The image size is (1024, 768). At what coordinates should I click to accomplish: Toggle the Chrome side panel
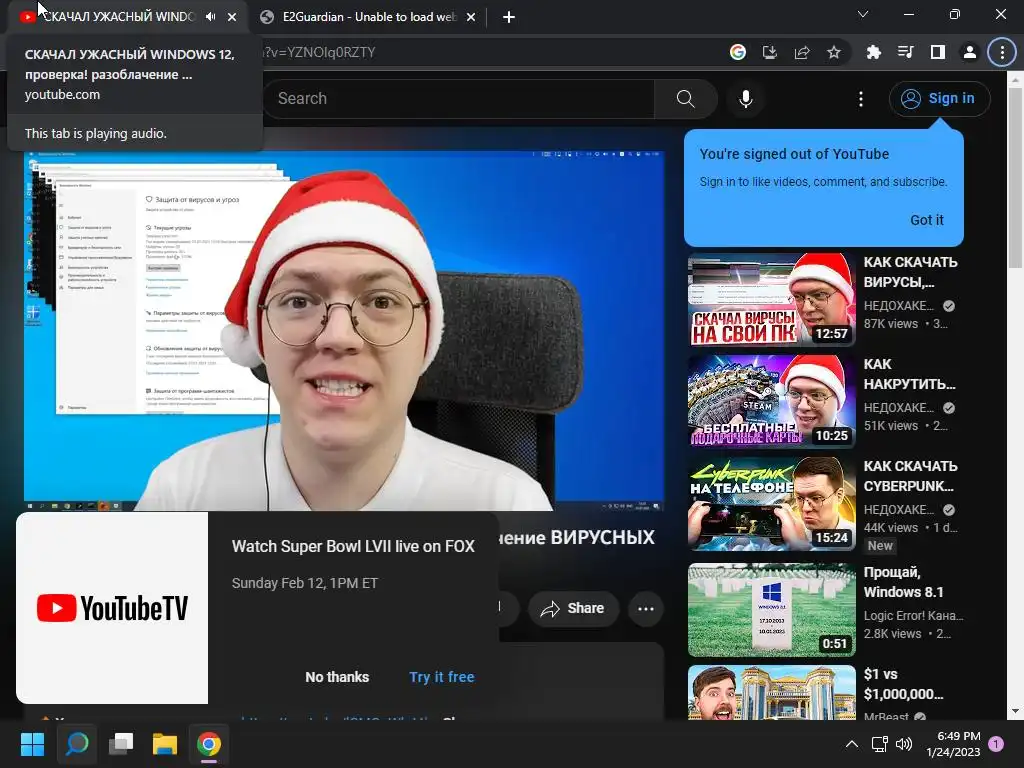point(938,52)
